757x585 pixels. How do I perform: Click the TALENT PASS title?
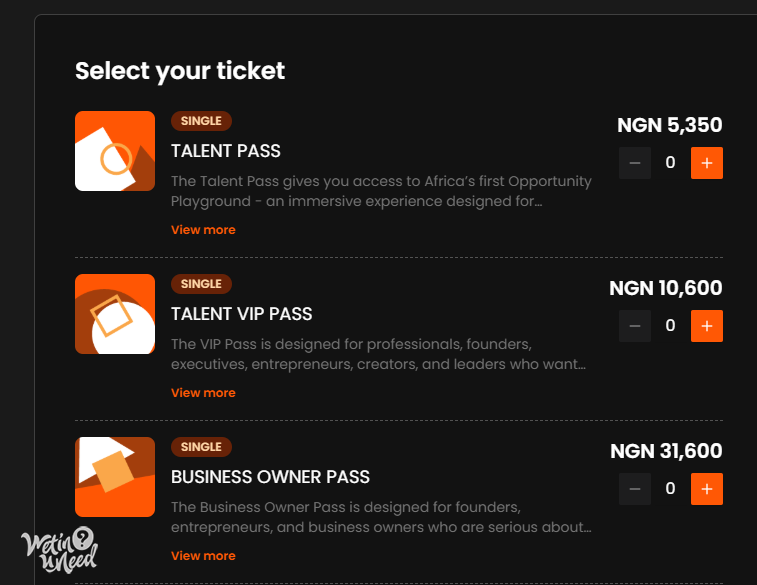pos(225,151)
